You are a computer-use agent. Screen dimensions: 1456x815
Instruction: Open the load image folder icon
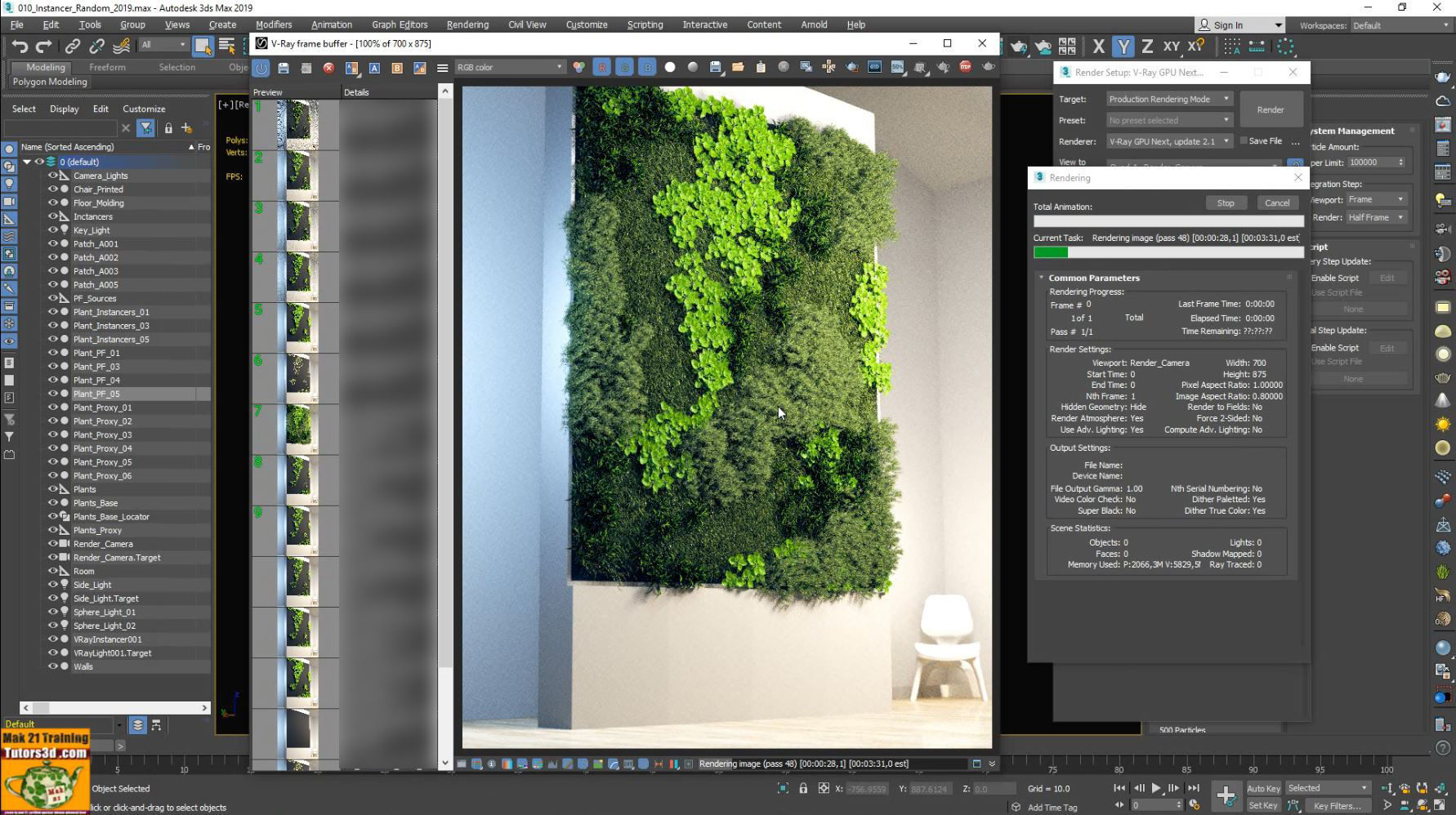click(x=738, y=68)
